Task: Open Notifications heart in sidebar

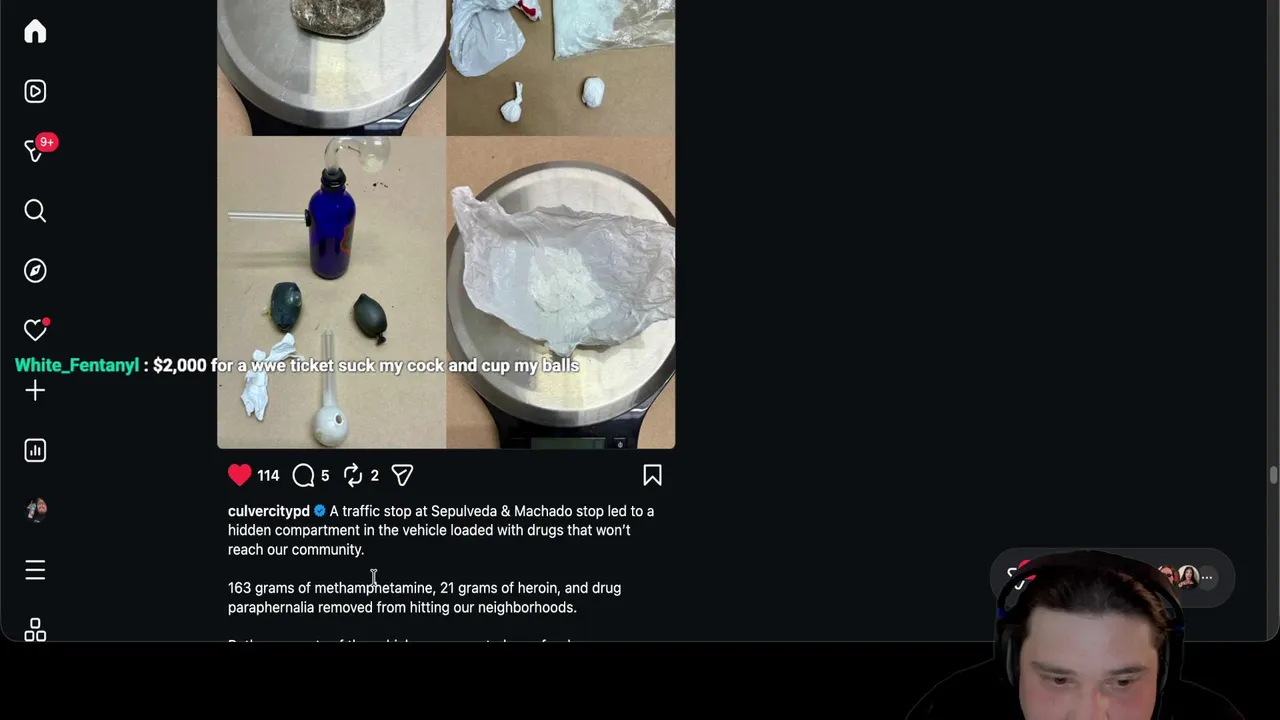Action: [35, 330]
